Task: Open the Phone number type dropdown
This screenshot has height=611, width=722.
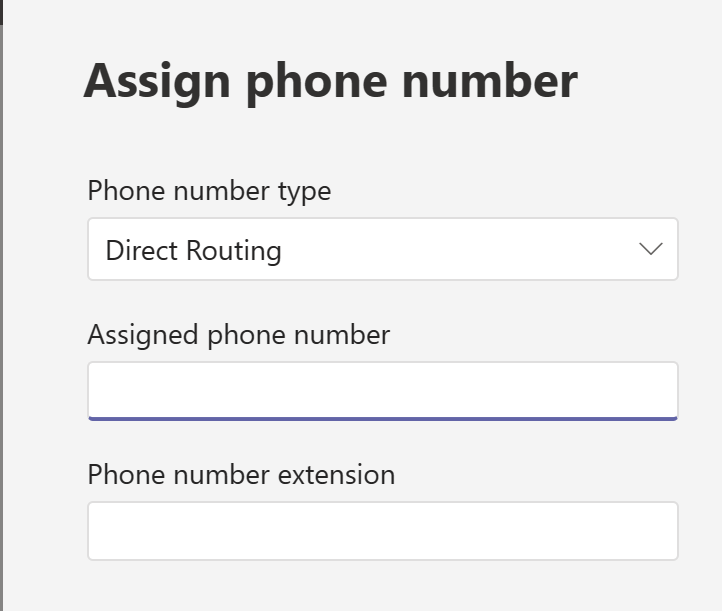Action: coord(382,249)
